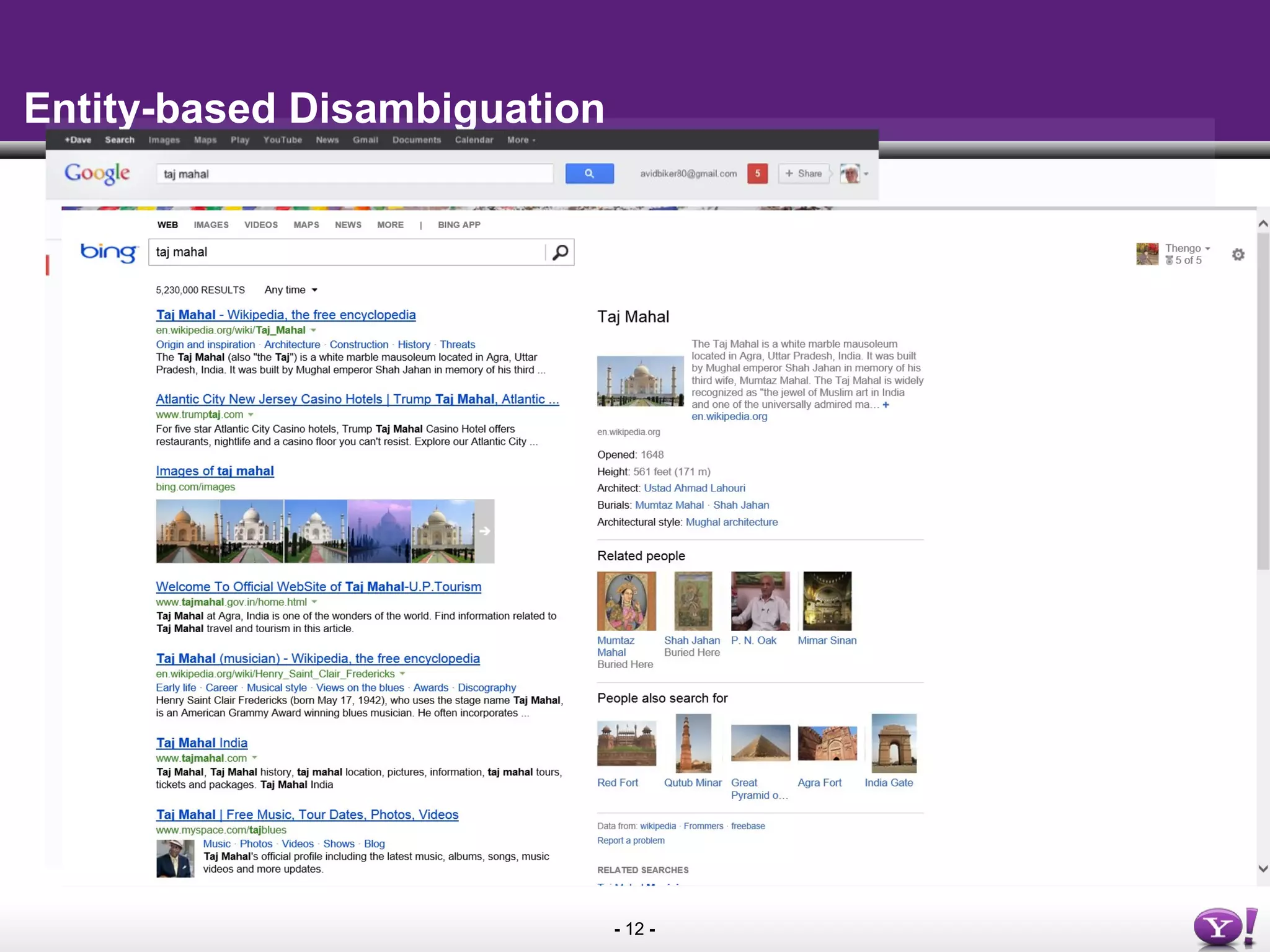This screenshot has width=1270, height=952.
Task: Click Mughal architecture link
Action: pyautogui.click(x=732, y=522)
